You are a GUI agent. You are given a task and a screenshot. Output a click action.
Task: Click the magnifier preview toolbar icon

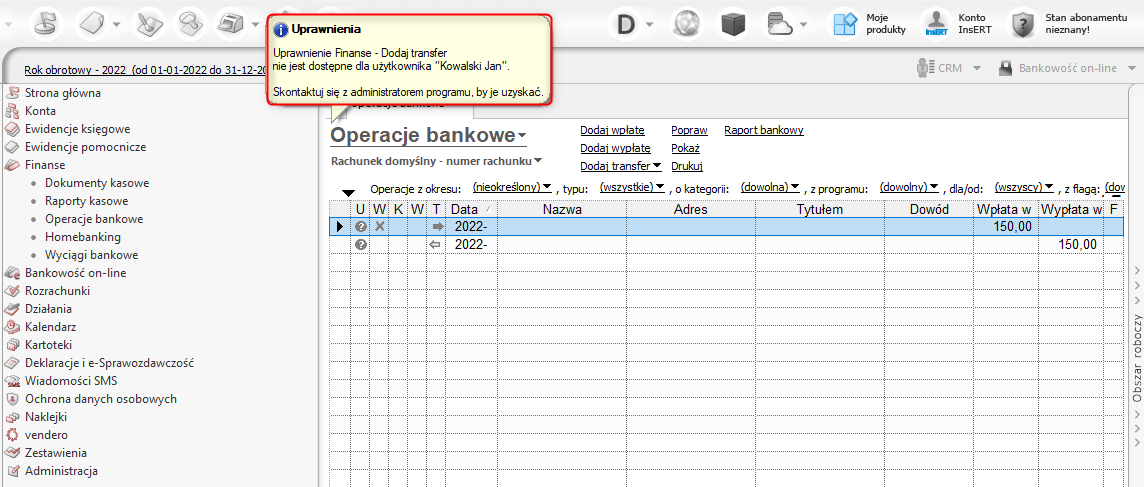click(x=191, y=24)
